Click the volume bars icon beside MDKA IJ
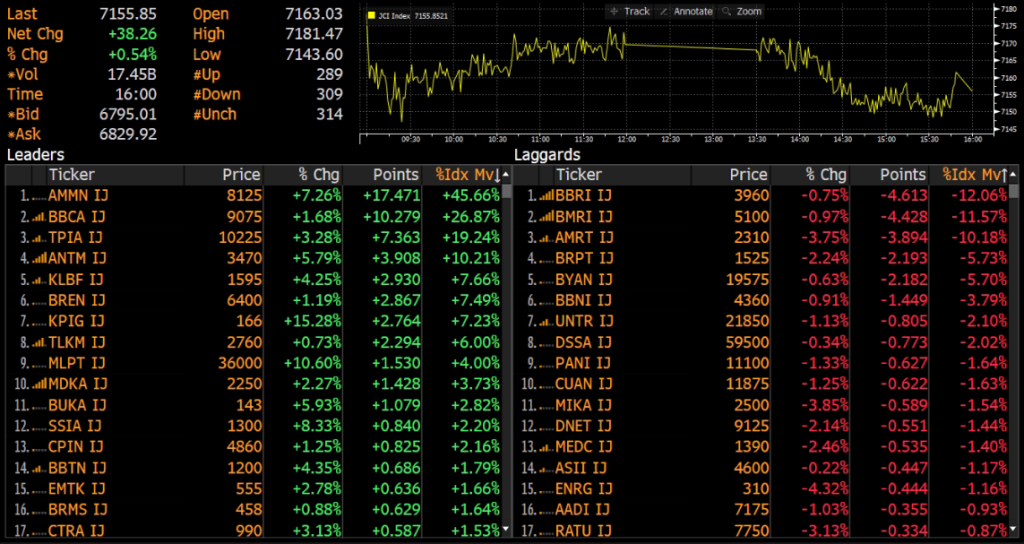 point(39,384)
